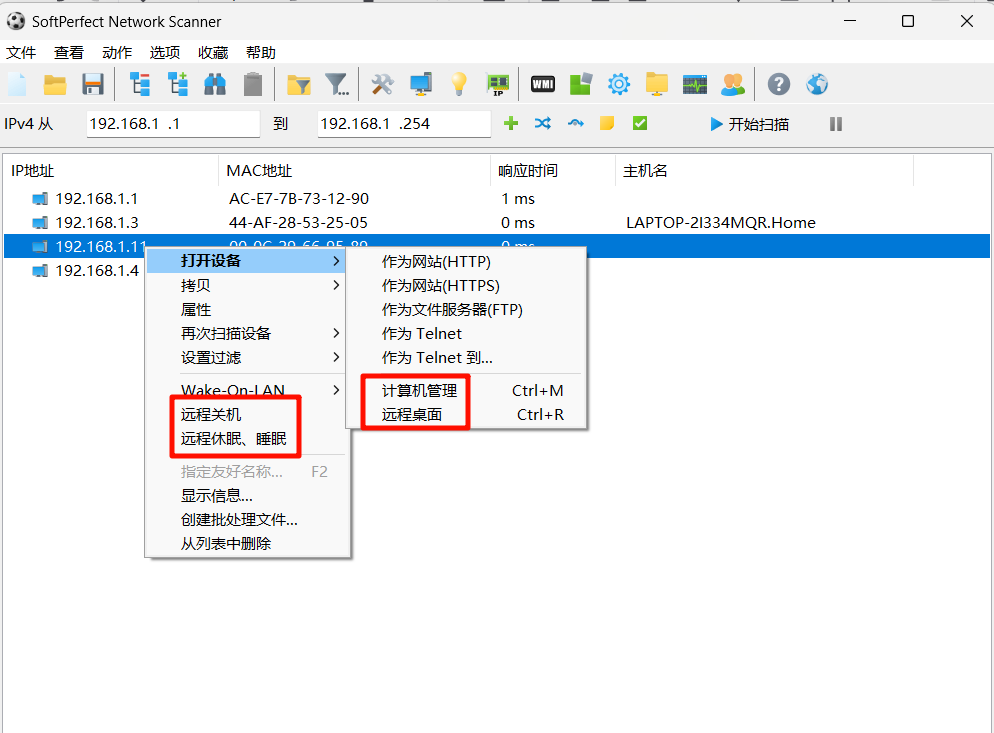This screenshot has height=733, width=994.
Task: Choose 显示信息... entry
Action: pos(247,496)
